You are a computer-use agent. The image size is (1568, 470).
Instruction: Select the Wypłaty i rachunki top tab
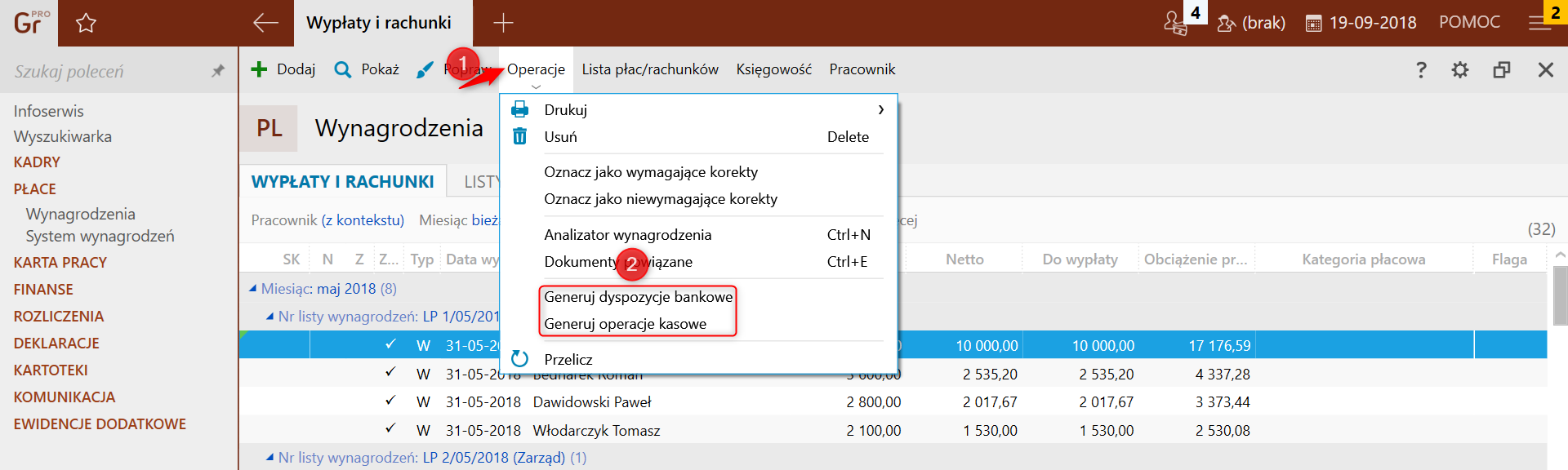point(382,23)
